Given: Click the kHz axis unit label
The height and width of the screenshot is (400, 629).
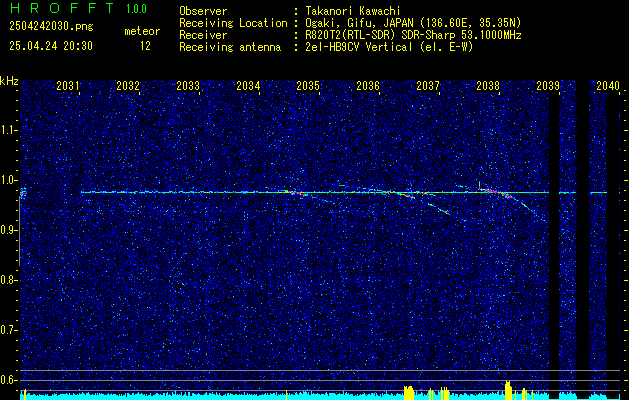Looking at the screenshot, I should 9,81.
